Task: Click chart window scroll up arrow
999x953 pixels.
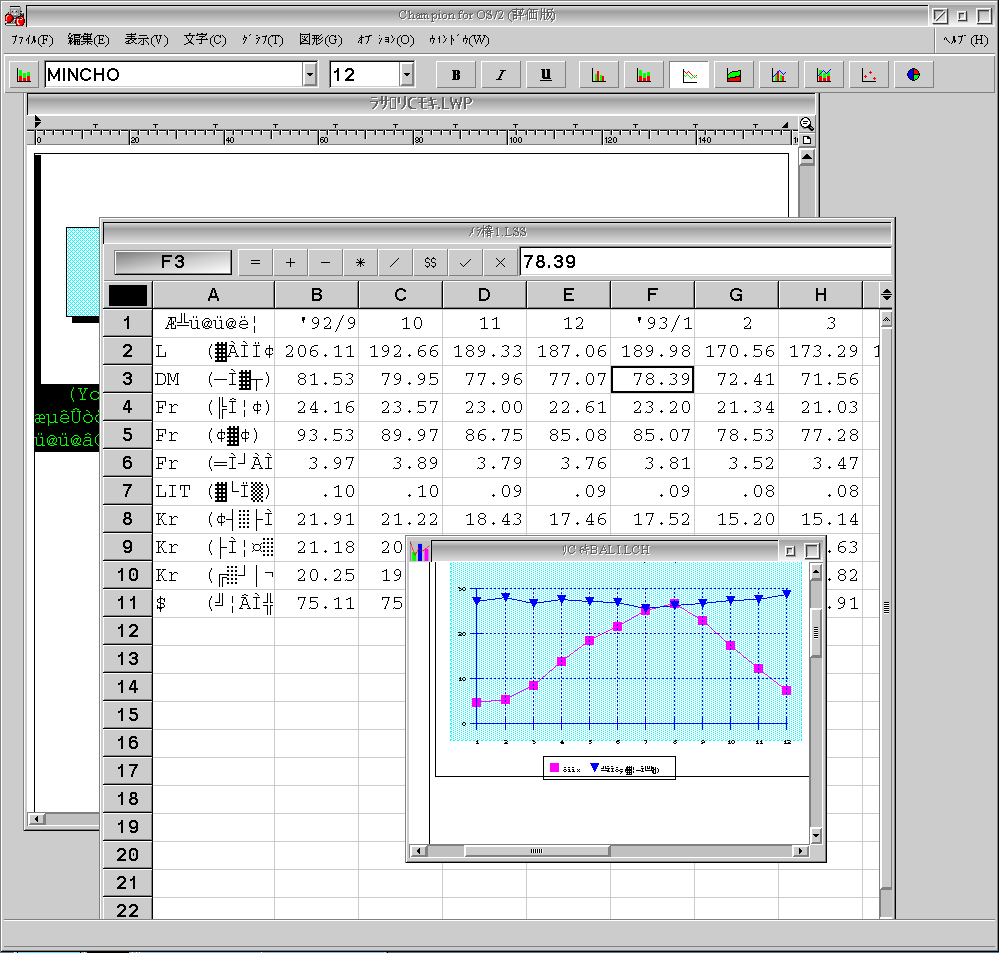Action: [x=816, y=572]
